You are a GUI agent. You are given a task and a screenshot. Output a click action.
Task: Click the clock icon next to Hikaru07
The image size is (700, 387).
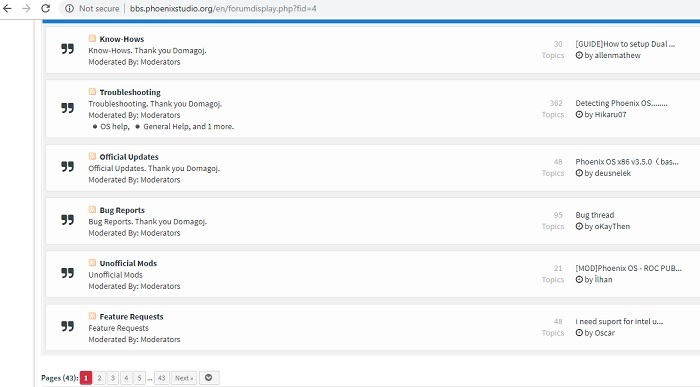tap(579, 114)
